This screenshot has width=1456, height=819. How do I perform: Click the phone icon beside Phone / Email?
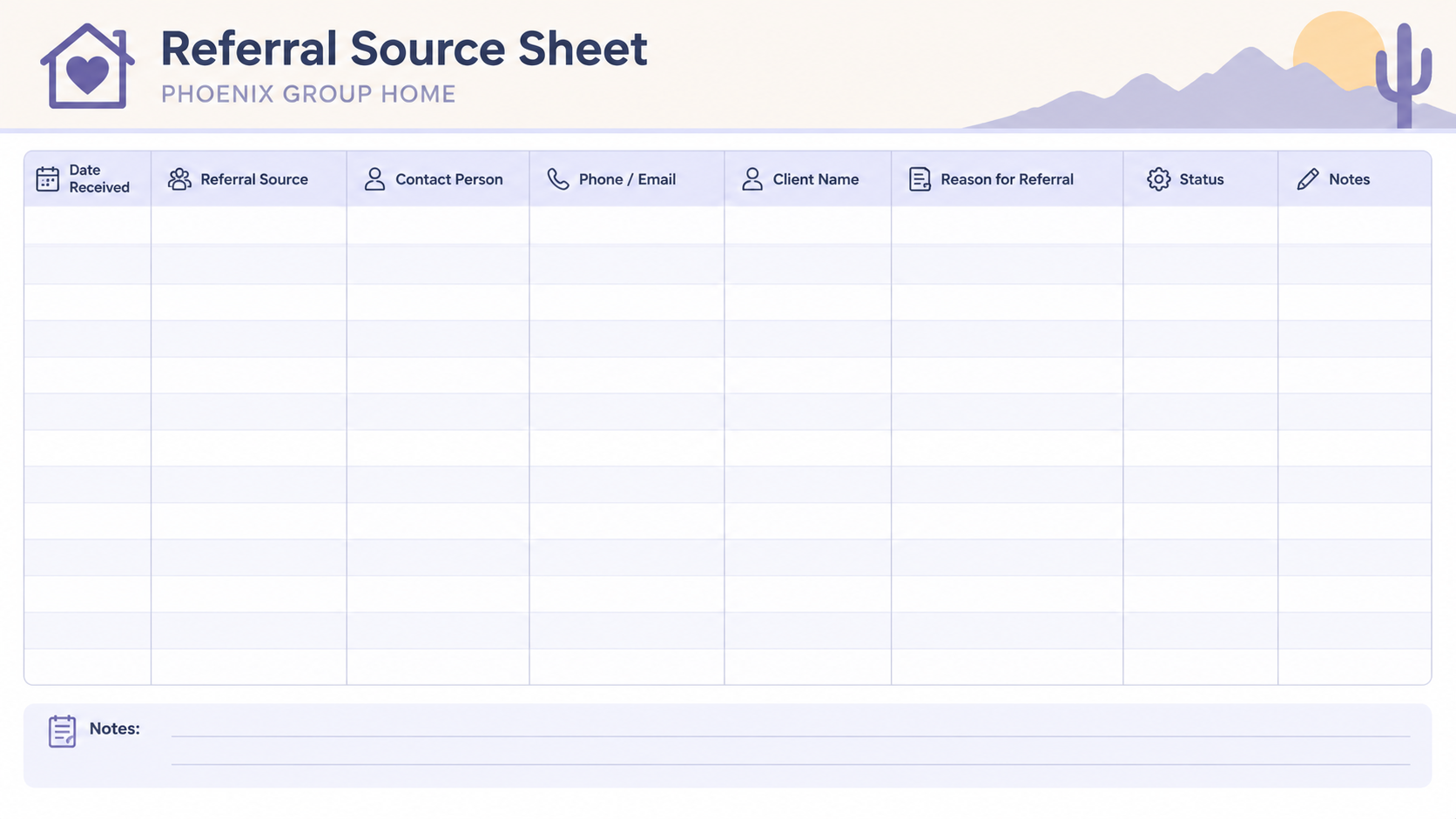click(558, 179)
